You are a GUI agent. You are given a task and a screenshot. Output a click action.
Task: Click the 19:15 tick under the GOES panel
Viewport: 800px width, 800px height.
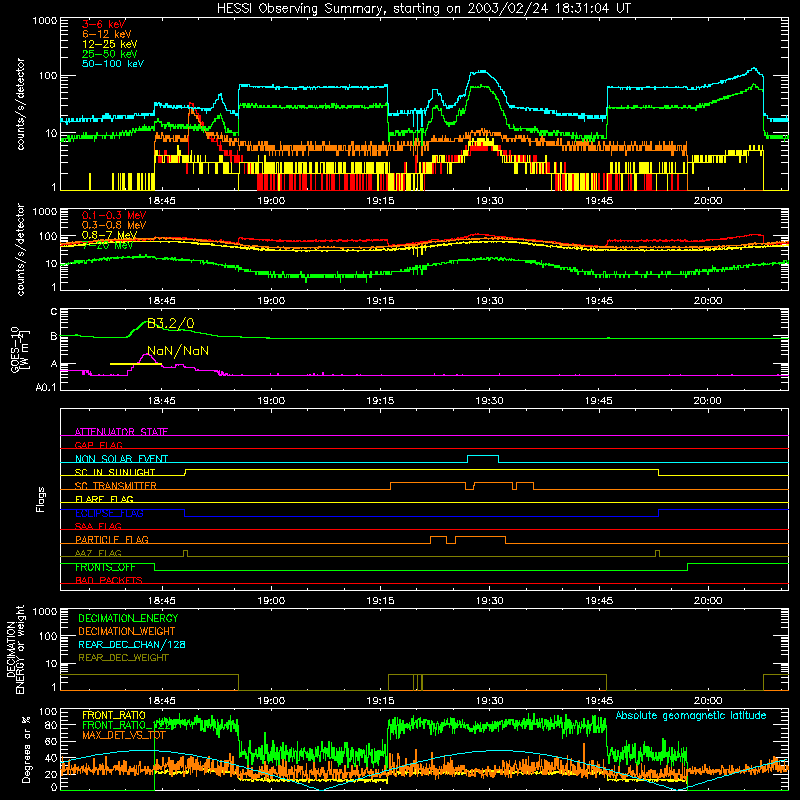380,401
